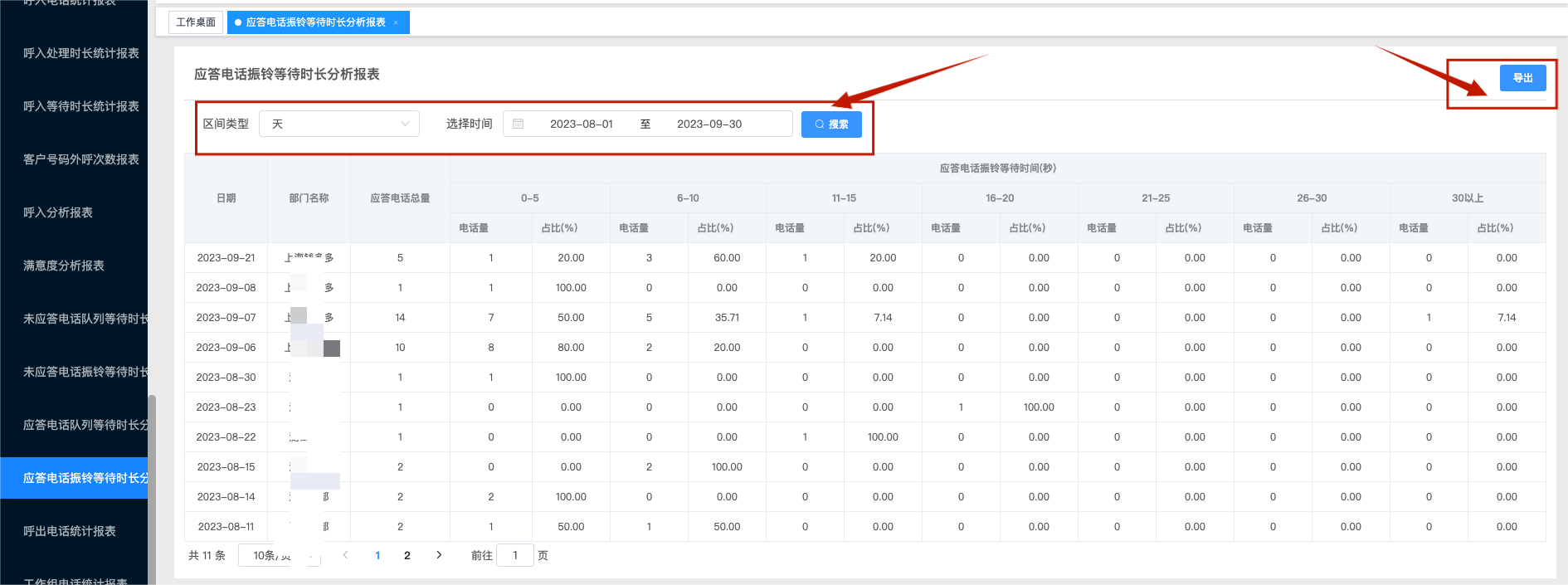Screen dimensions: 1568x585
Task: Click the 0-5 seconds column group header
Action: pos(529,198)
